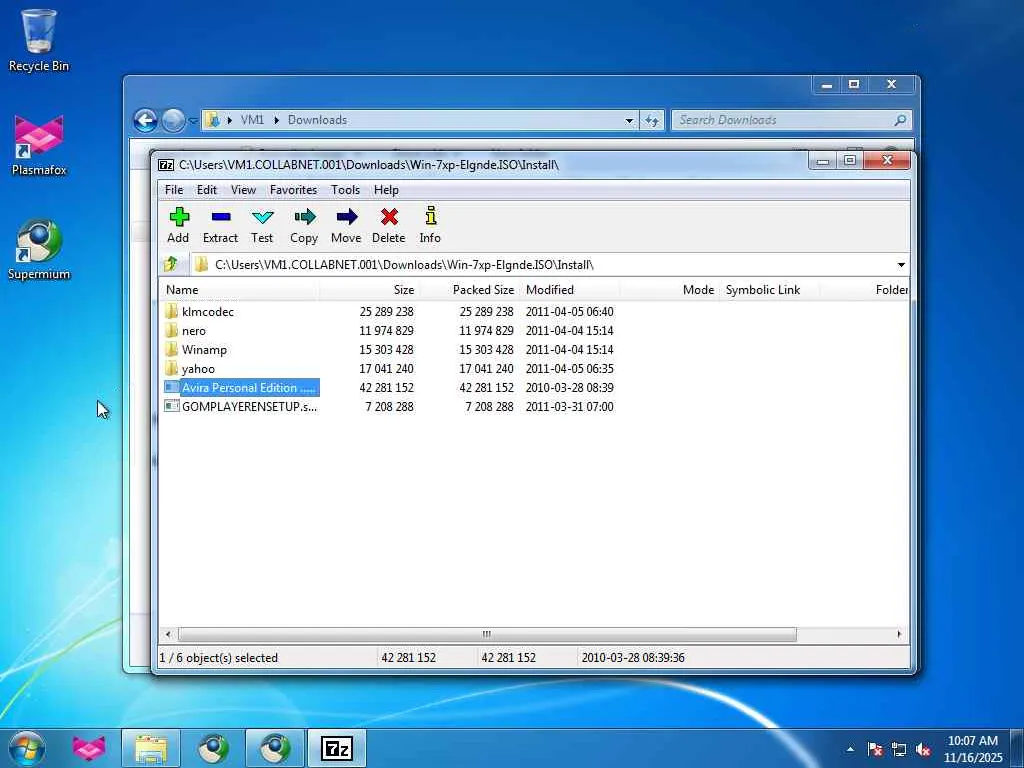Click the second Supermium taskbar button
Screen dimensions: 1024x768
click(275, 748)
